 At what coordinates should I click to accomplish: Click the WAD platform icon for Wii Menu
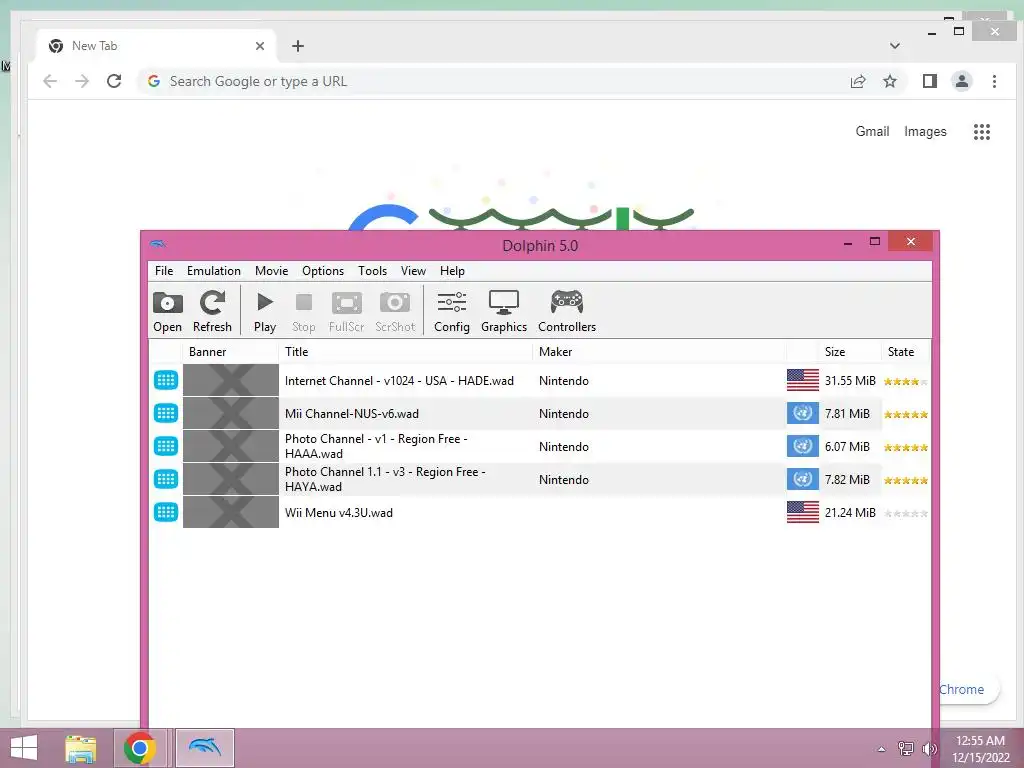(x=166, y=512)
